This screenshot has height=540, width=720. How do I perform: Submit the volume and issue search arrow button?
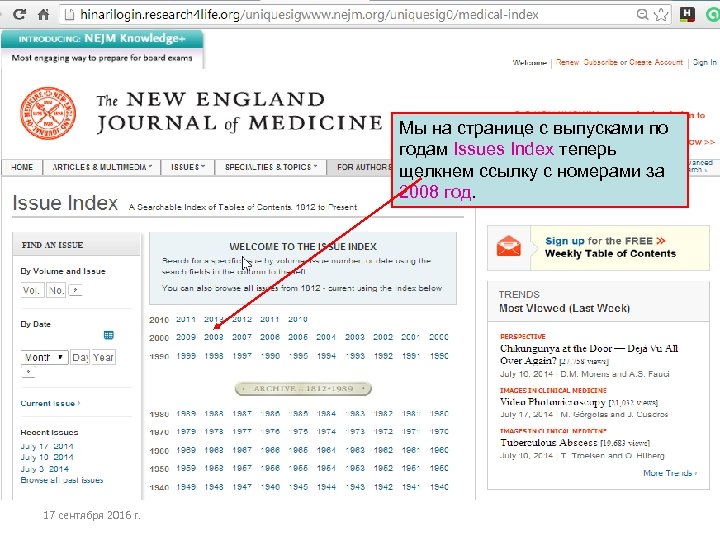click(x=75, y=290)
